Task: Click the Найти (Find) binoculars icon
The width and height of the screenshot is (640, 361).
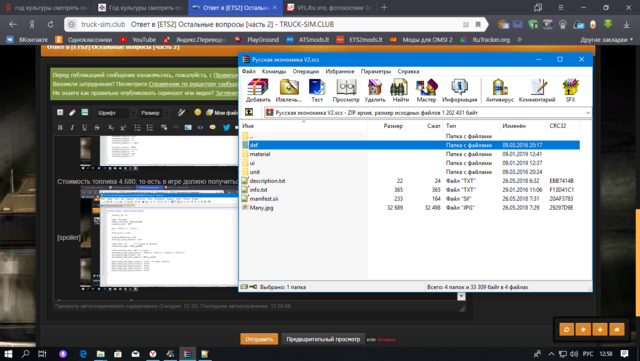Action: pos(400,90)
